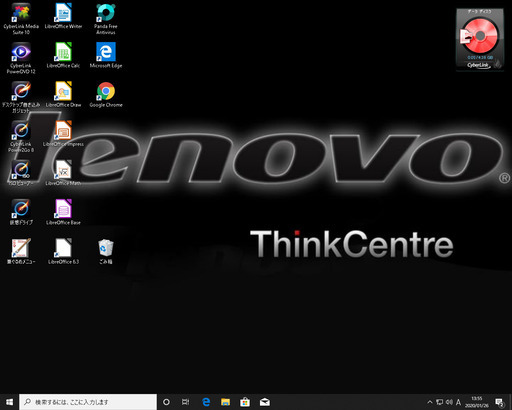
Task: Click the CyberLink red disc burning gadget
Action: [x=480, y=39]
